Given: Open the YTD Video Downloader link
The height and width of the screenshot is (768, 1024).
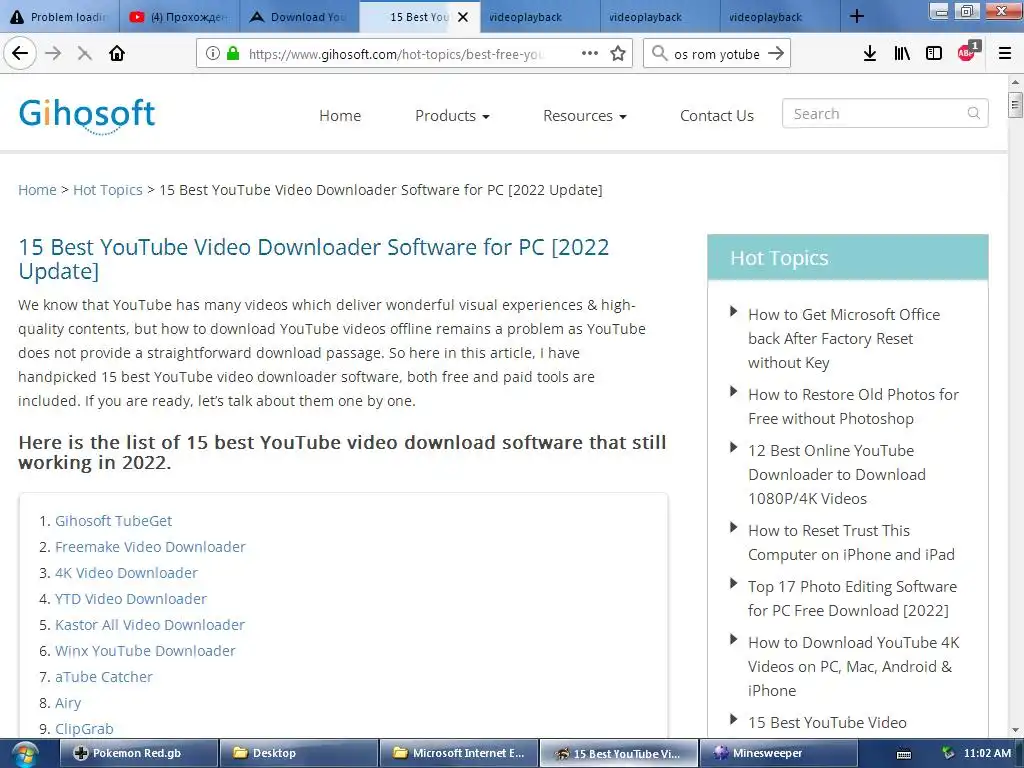Looking at the screenshot, I should tap(131, 599).
